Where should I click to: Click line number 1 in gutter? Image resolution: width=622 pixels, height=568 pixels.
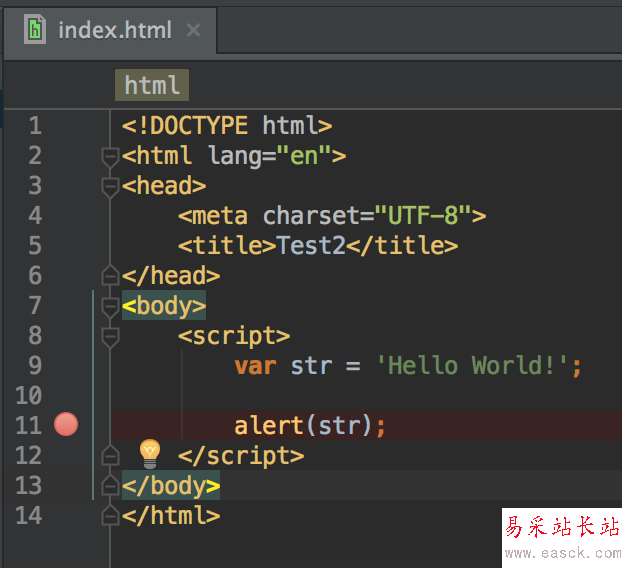tap(35, 125)
